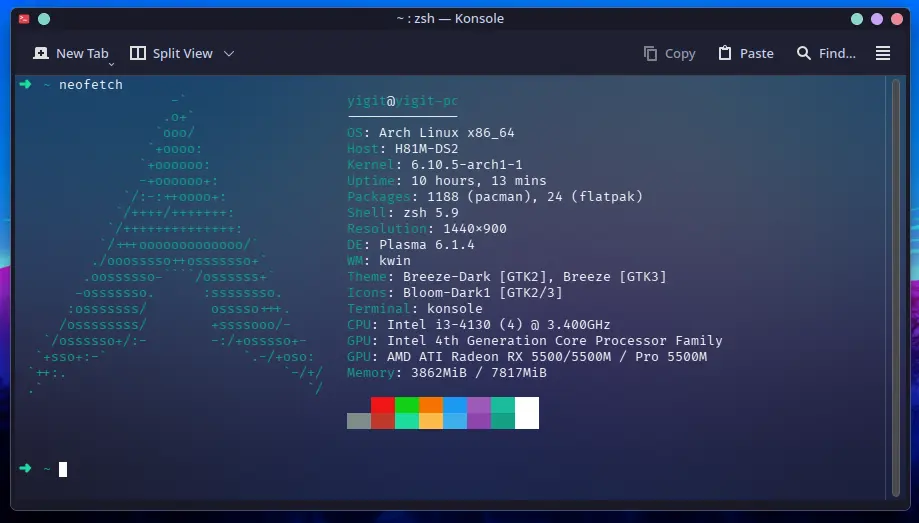919x523 pixels.
Task: Expand the New Tab dropdown arrow
Action: (111, 63)
